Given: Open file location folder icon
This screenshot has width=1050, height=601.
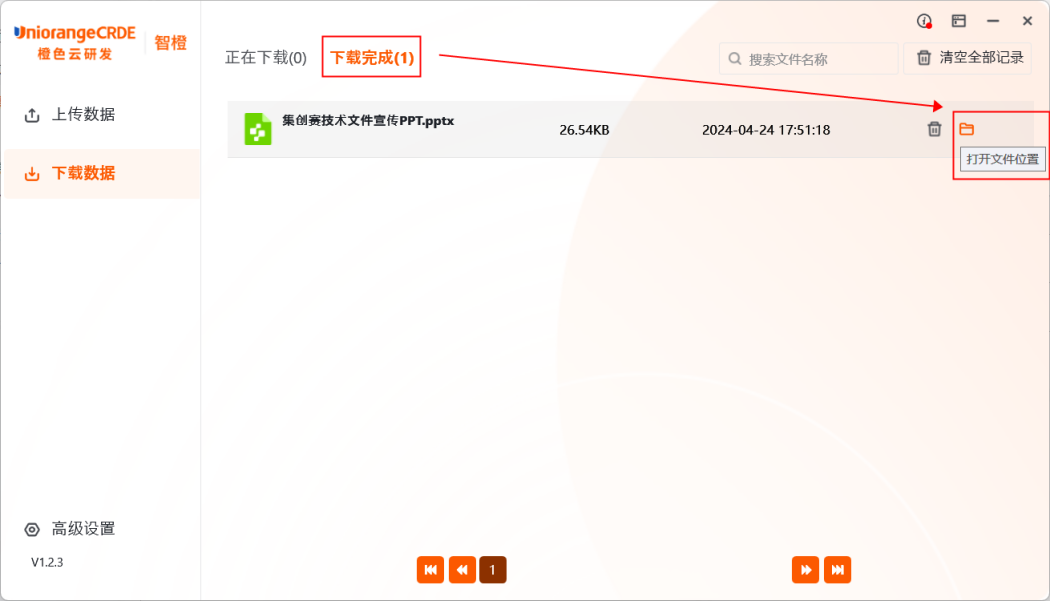Looking at the screenshot, I should pos(966,129).
